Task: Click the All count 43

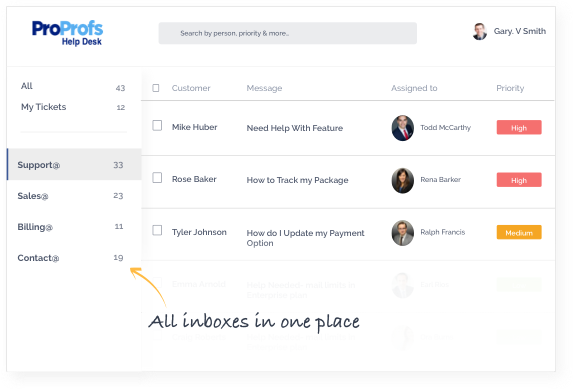Action: [120, 88]
